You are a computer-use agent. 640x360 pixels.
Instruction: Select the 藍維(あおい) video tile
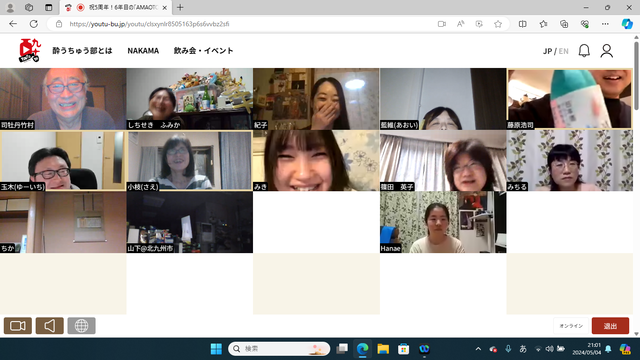click(443, 99)
